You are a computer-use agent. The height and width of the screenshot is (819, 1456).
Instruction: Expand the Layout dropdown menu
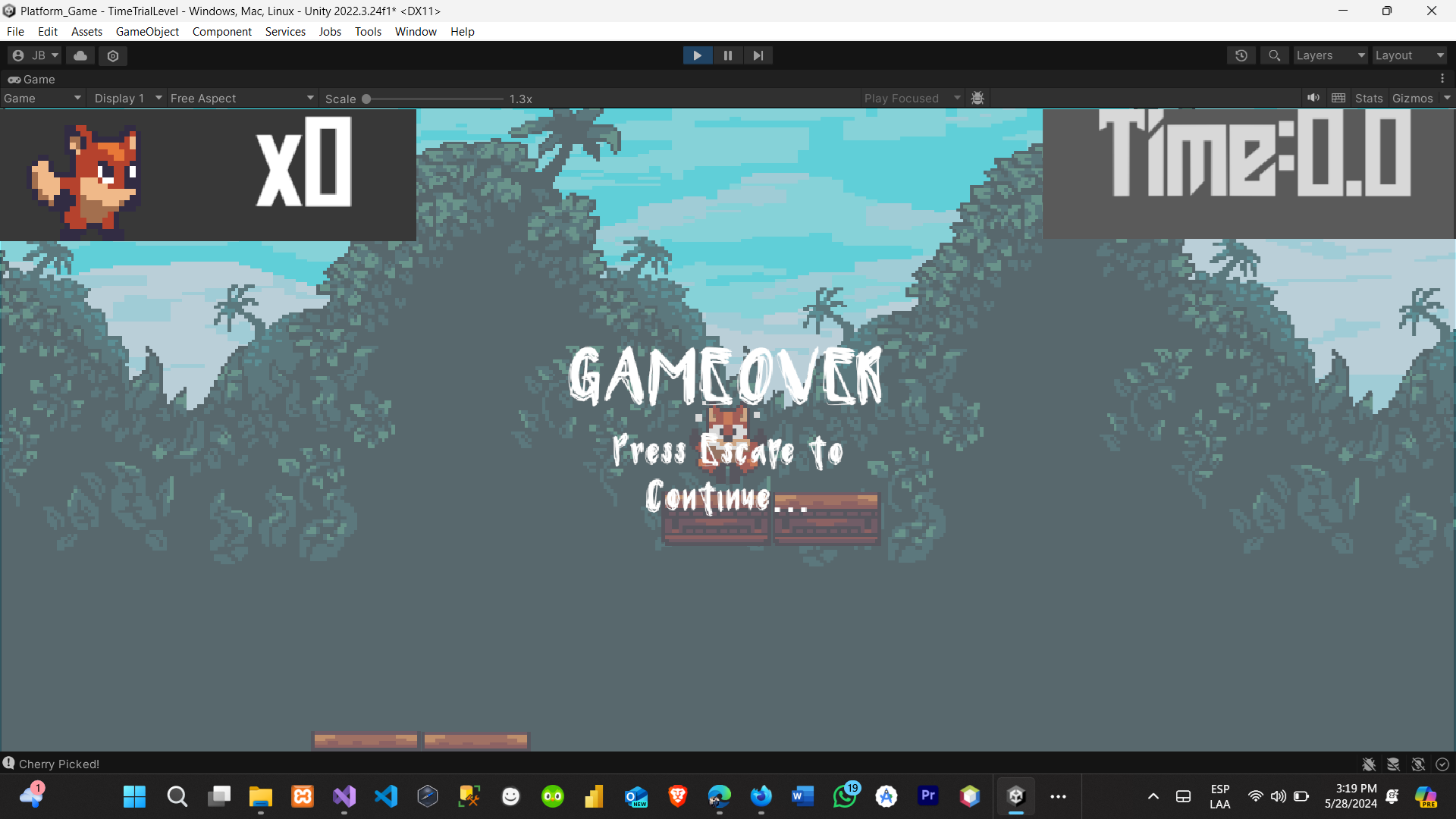(x=1409, y=55)
